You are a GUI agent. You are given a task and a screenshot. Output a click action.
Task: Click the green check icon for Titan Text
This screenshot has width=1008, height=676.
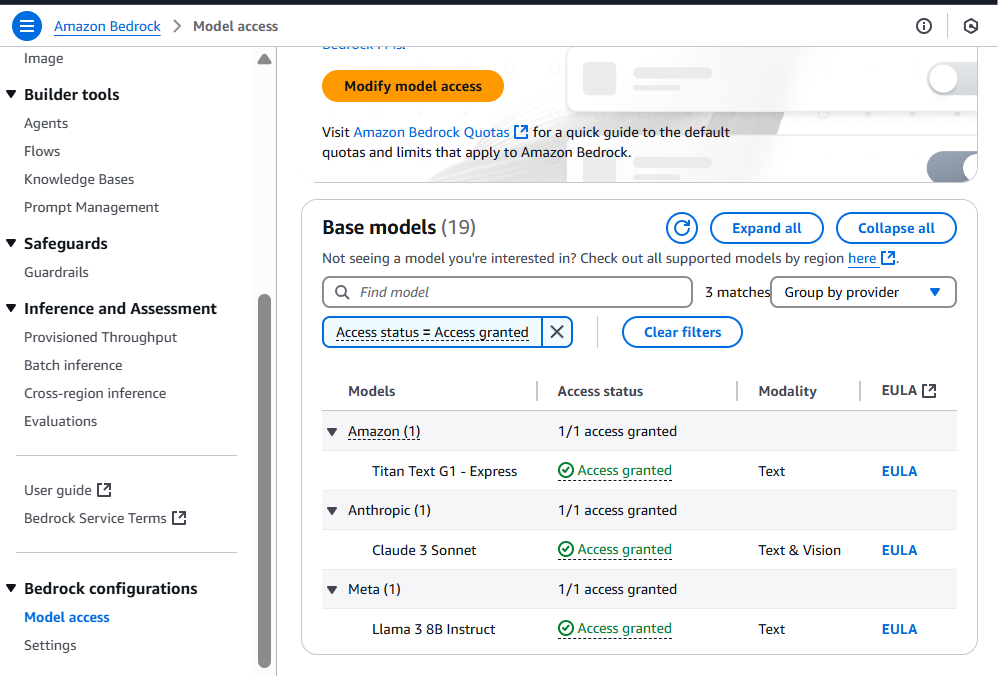click(x=566, y=471)
